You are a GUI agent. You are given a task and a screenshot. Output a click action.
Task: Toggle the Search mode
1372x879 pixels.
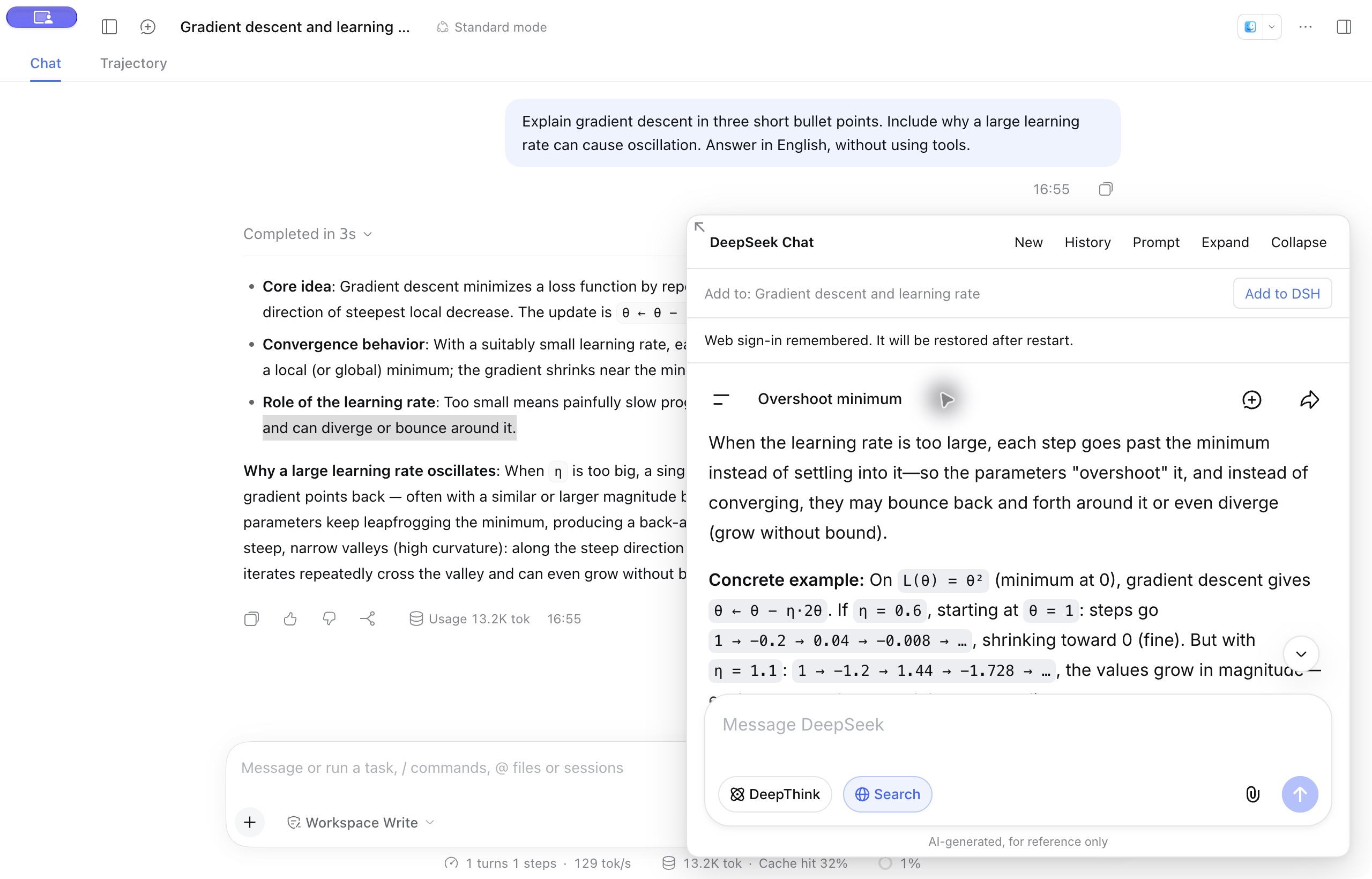(887, 794)
